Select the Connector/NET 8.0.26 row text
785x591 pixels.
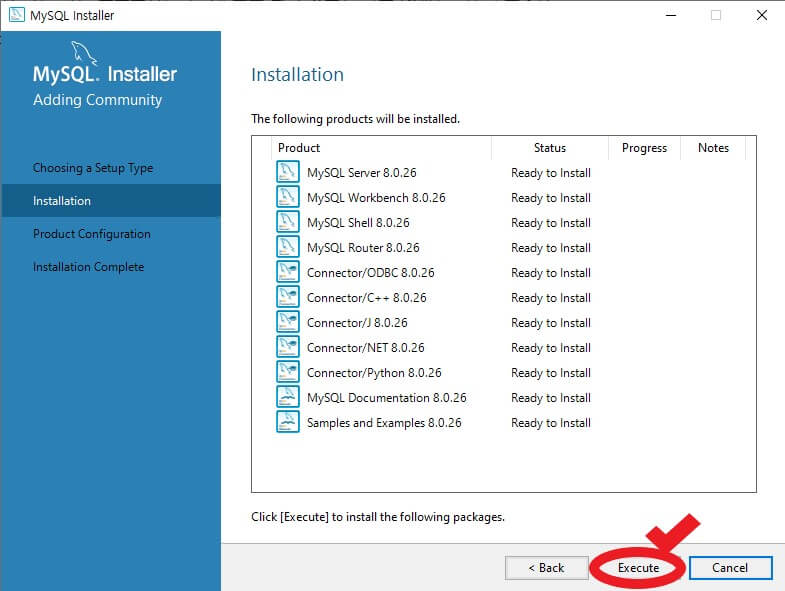point(365,348)
